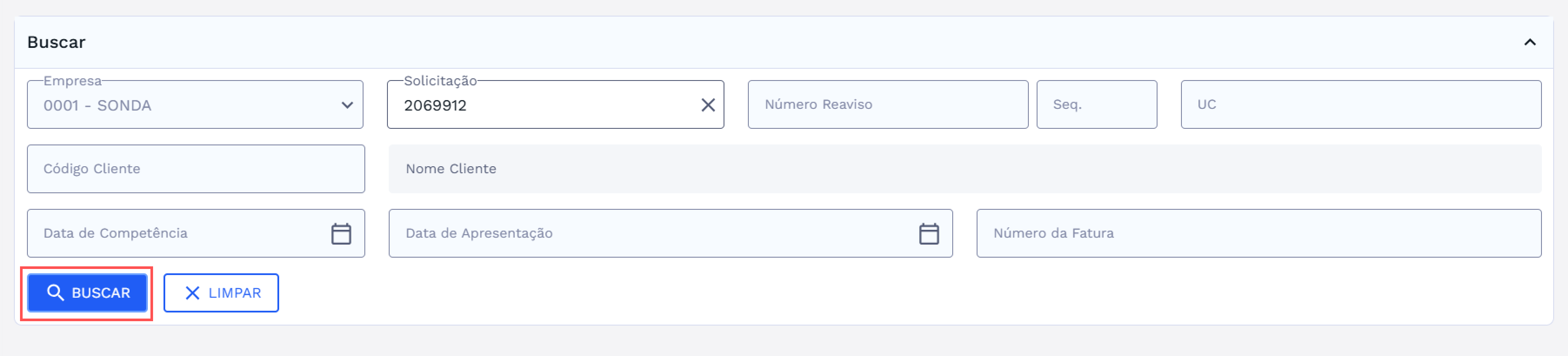Viewport: 1568px width, 356px height.
Task: Collapse the Buscar panel chevron
Action: (1530, 42)
